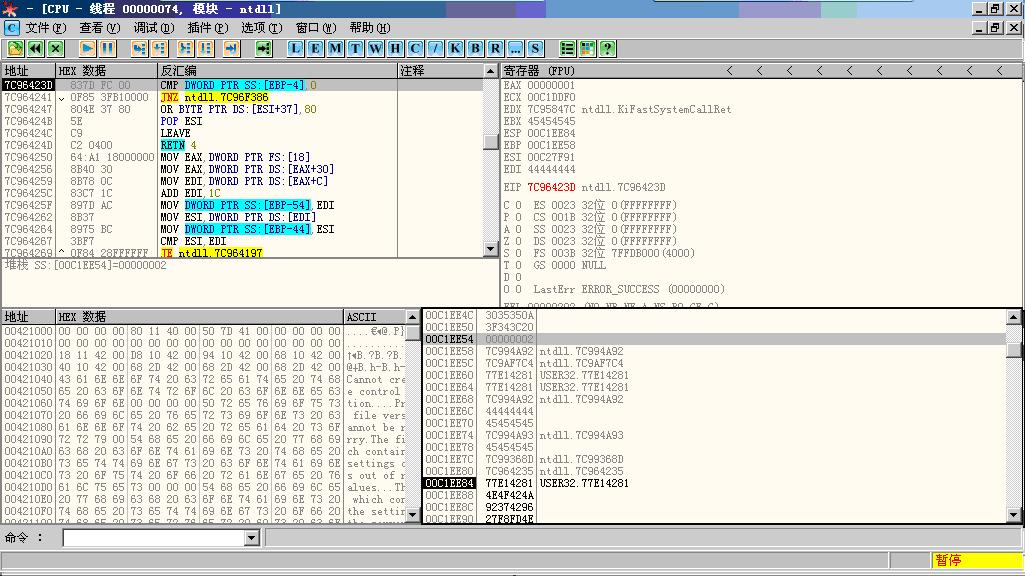1025x576 pixels.
Task: Click the Step over toolbar icon
Action: click(x=160, y=48)
